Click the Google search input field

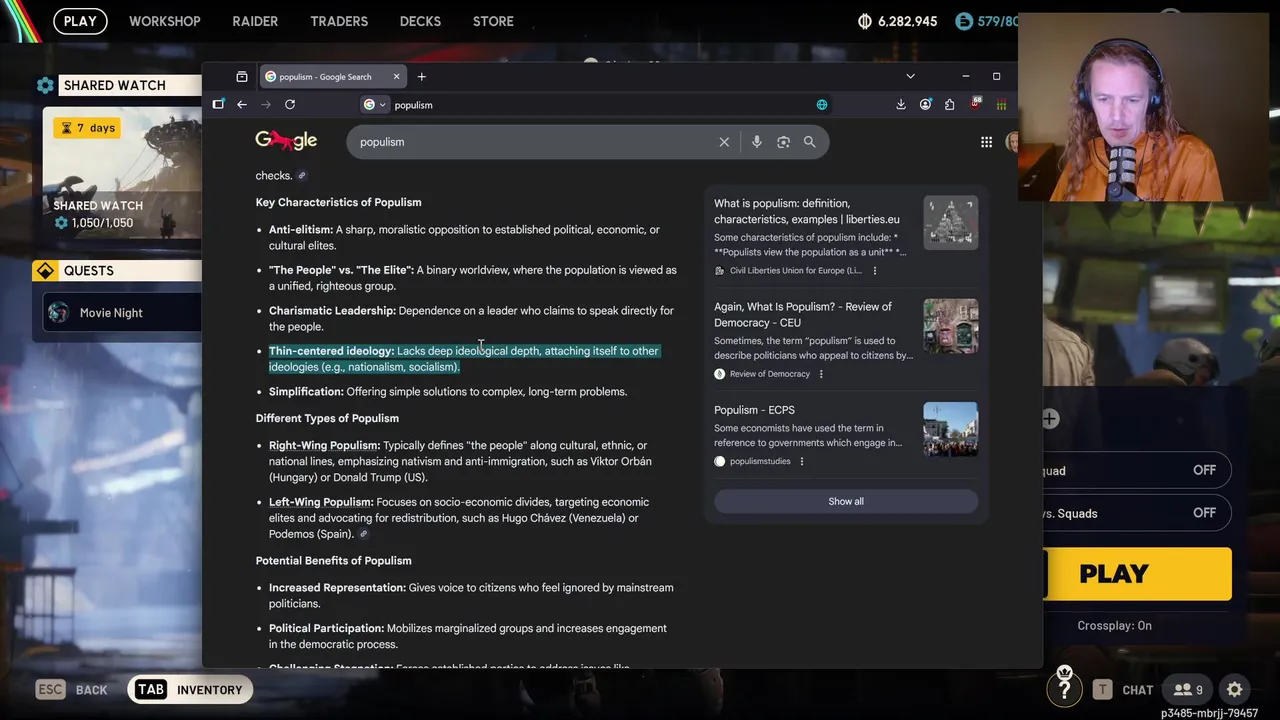535,142
